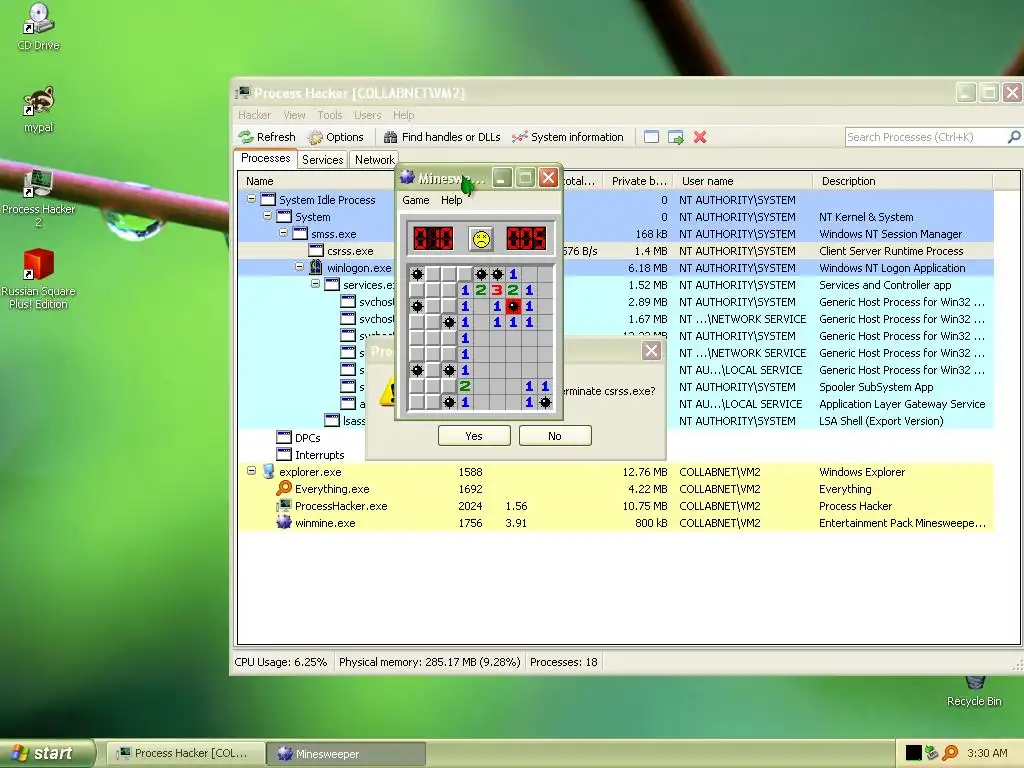The image size is (1024, 768).
Task: Select the ProcessHacker.exe process row
Action: click(x=615, y=505)
